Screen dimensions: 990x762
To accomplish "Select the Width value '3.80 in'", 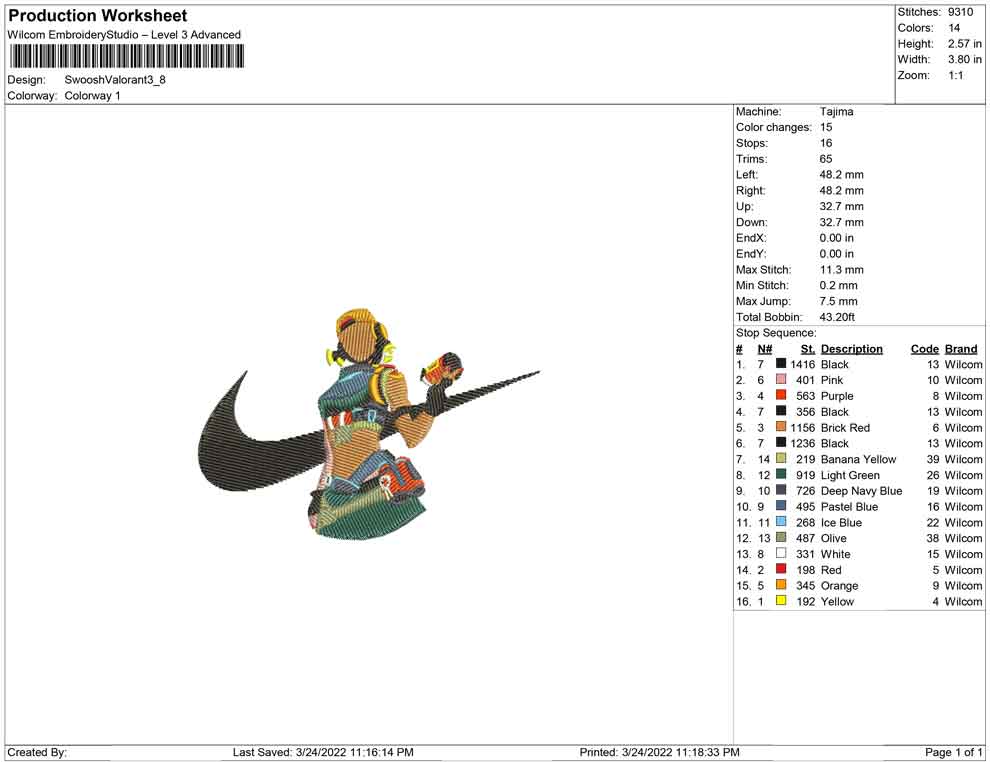I will (965, 59).
